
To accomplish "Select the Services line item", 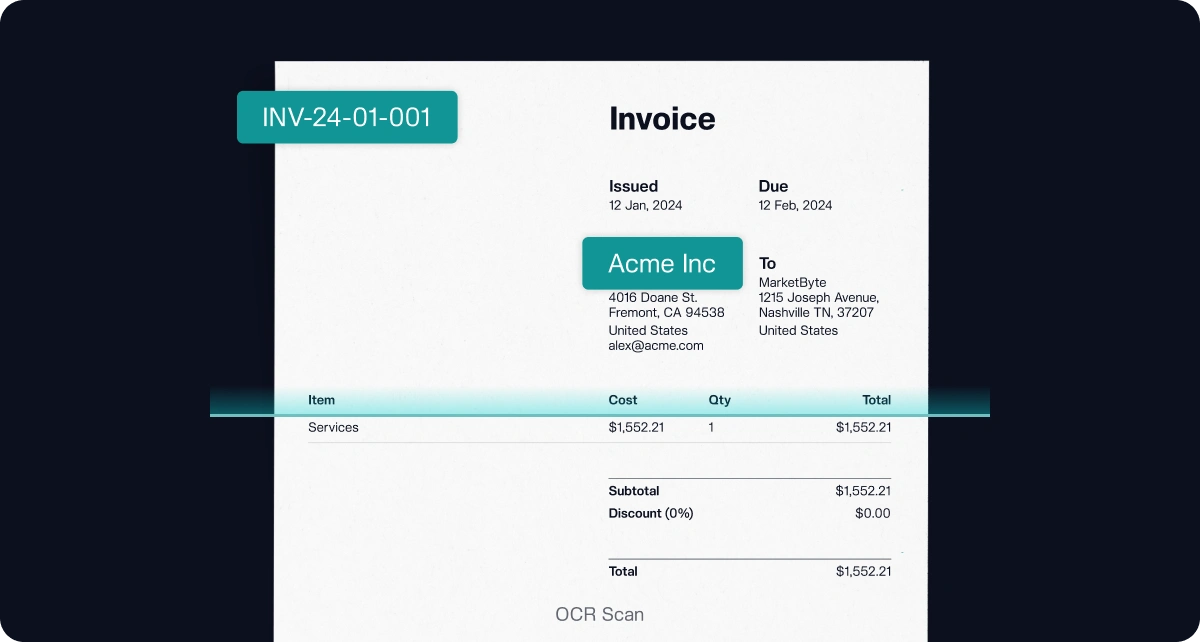I will pyautogui.click(x=333, y=427).
